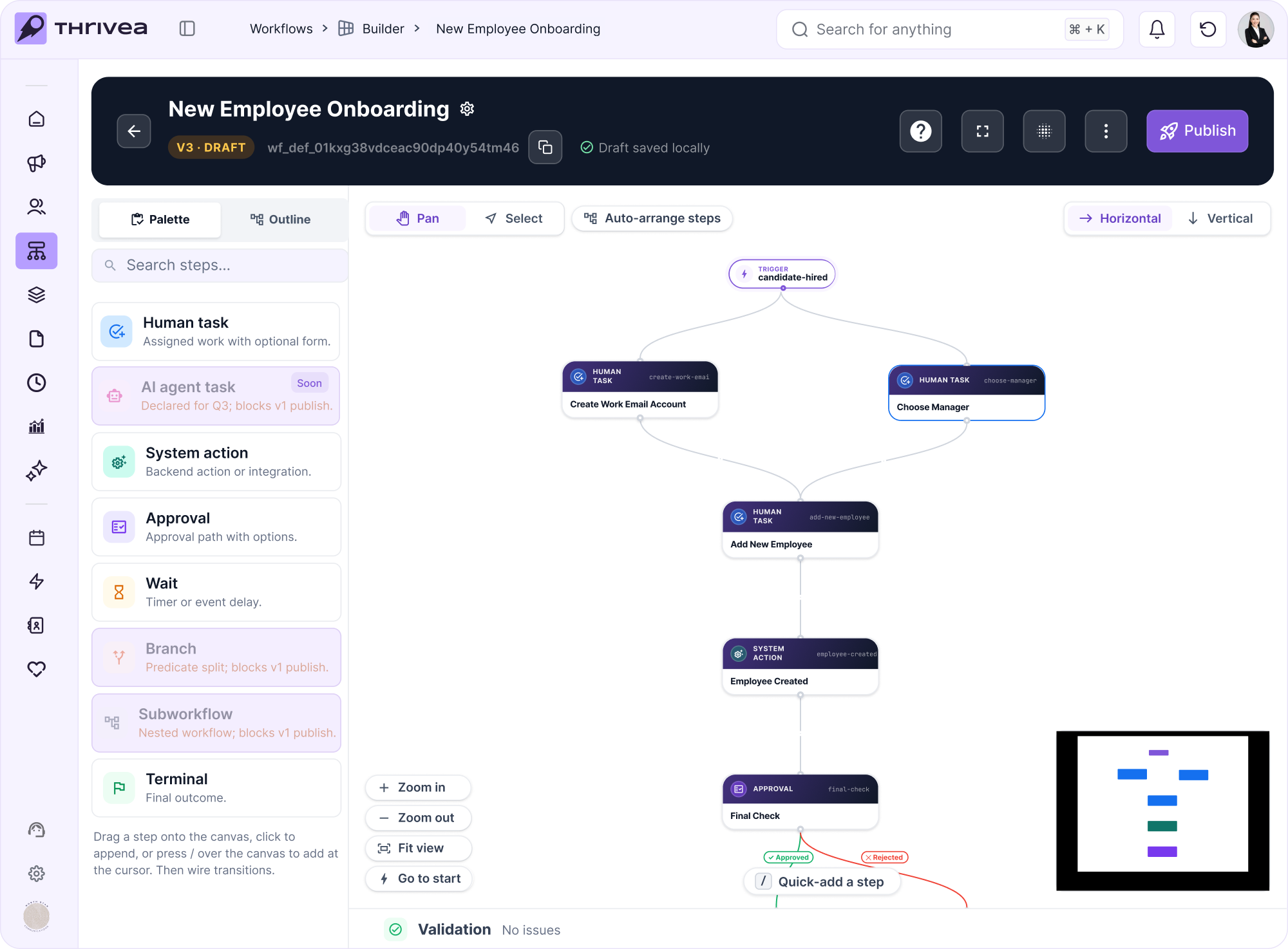The height and width of the screenshot is (949, 1288).
Task: Click the Search steps field
Action: pyautogui.click(x=220, y=265)
